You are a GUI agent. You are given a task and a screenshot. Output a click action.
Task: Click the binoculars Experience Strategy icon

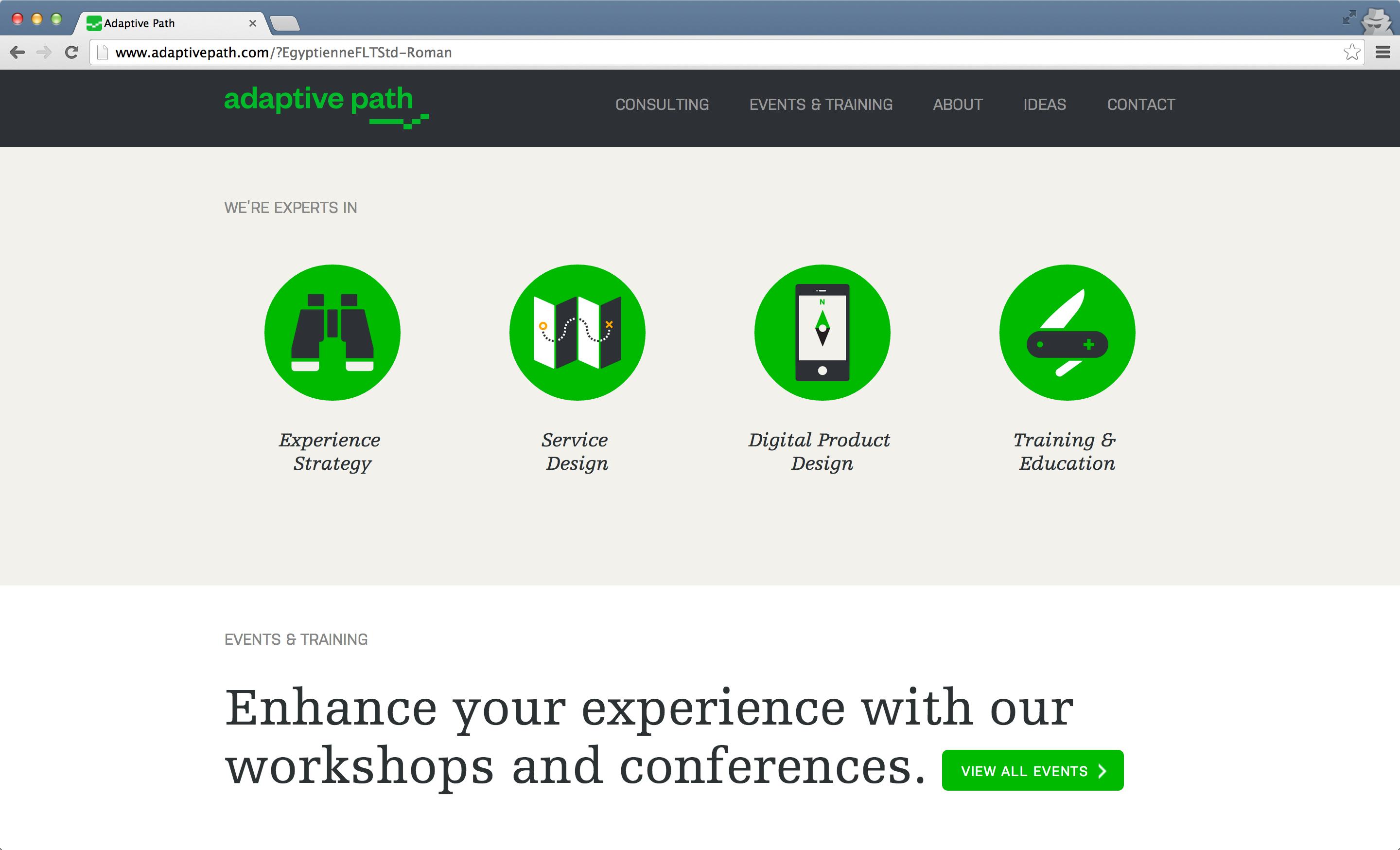[x=332, y=333]
